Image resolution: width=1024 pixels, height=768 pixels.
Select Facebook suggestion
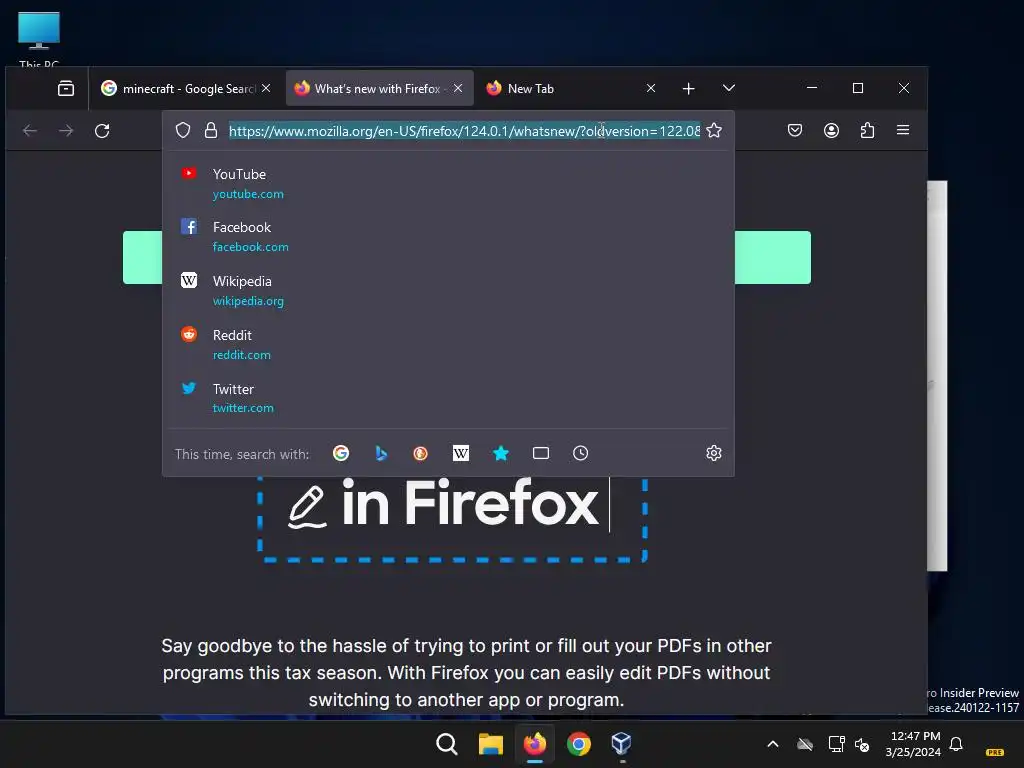(448, 236)
